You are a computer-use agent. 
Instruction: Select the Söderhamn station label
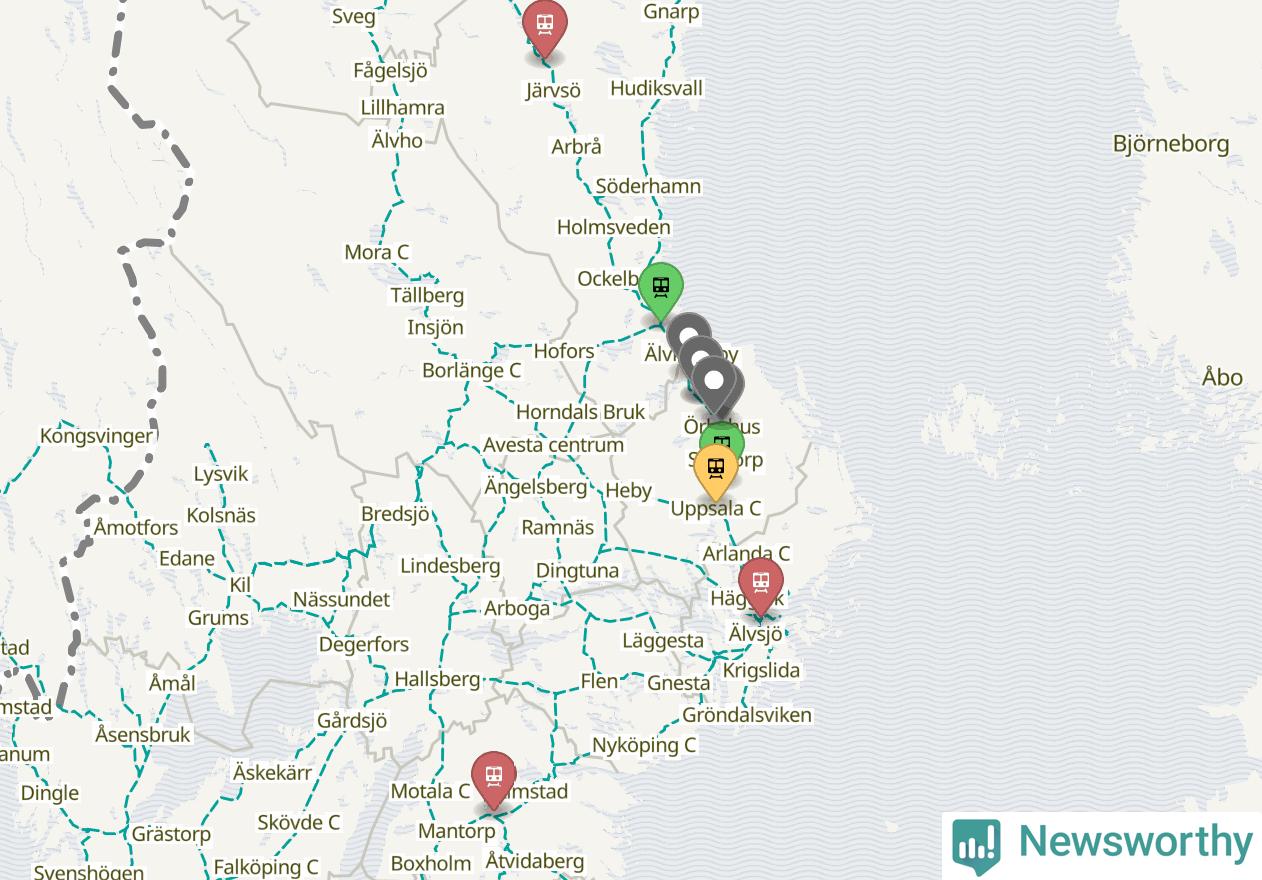pos(648,186)
